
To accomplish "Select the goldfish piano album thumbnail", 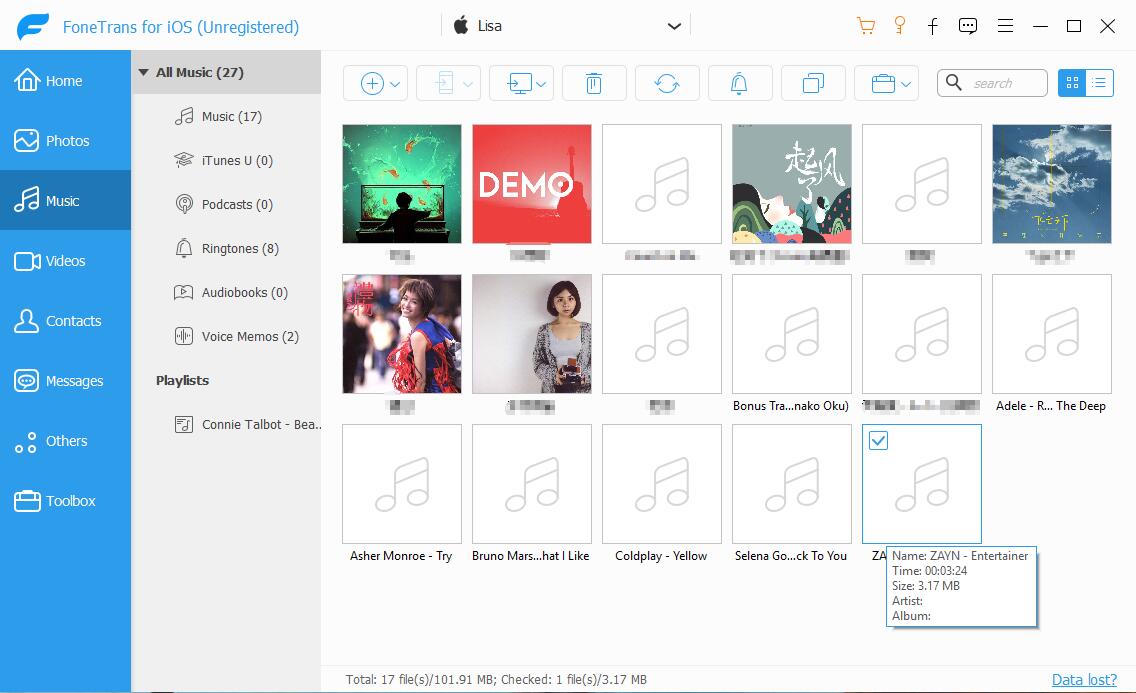I will pos(401,184).
